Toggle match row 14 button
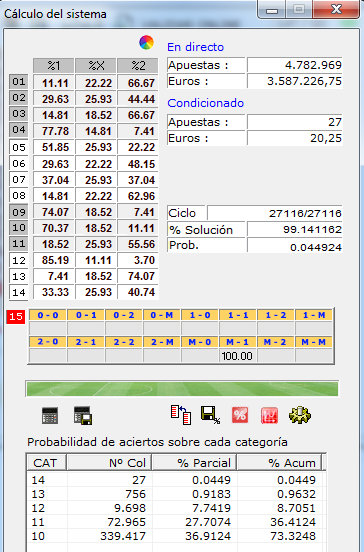This screenshot has width=364, height=552. 19,292
